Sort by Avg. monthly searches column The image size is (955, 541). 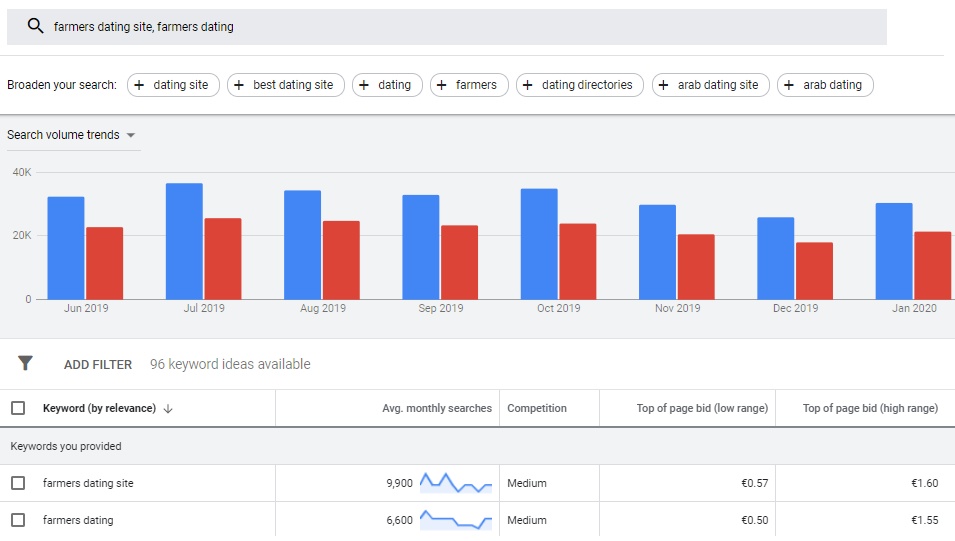436,408
